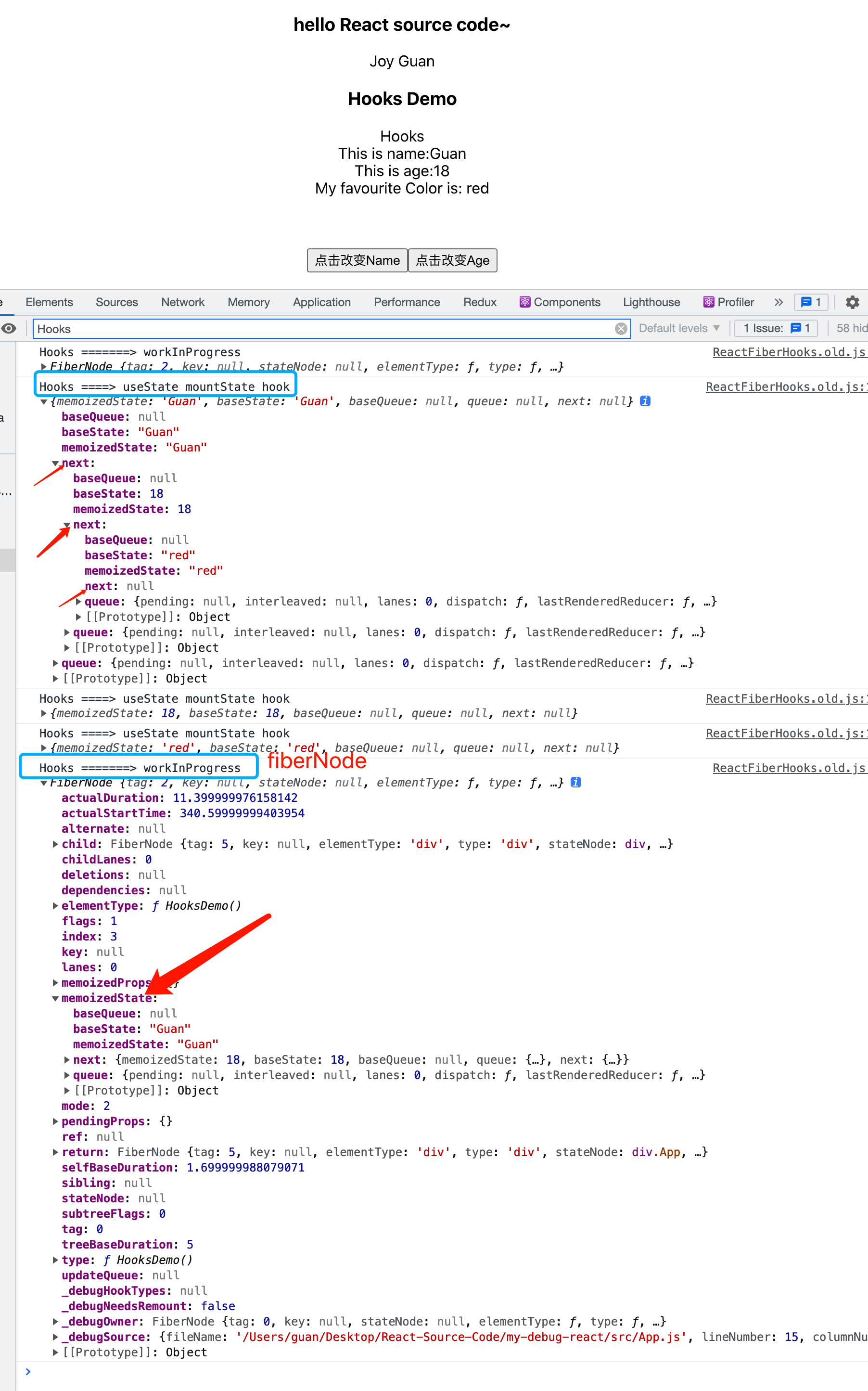The width and height of the screenshot is (868, 1391).
Task: Switch to the Network tab
Action: pyautogui.click(x=182, y=302)
